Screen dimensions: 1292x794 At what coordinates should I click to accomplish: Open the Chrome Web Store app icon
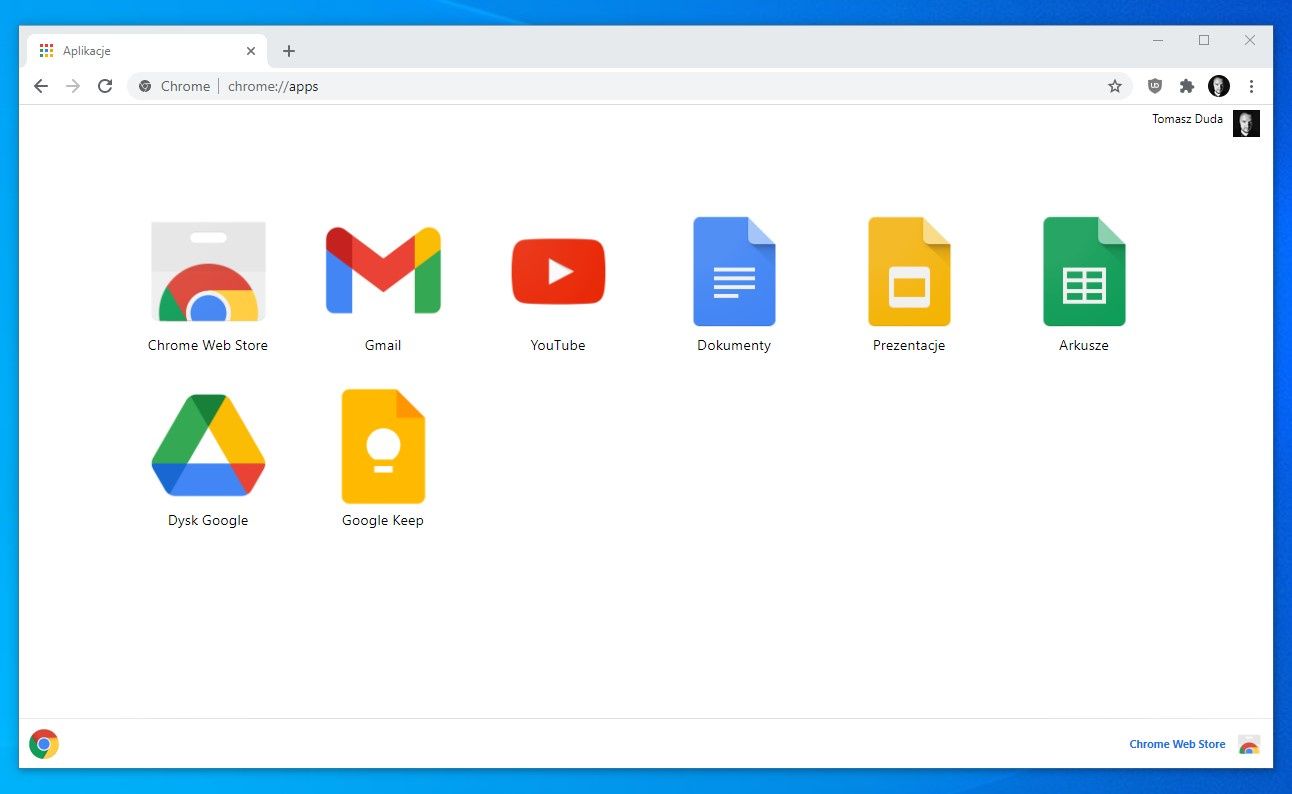(208, 271)
